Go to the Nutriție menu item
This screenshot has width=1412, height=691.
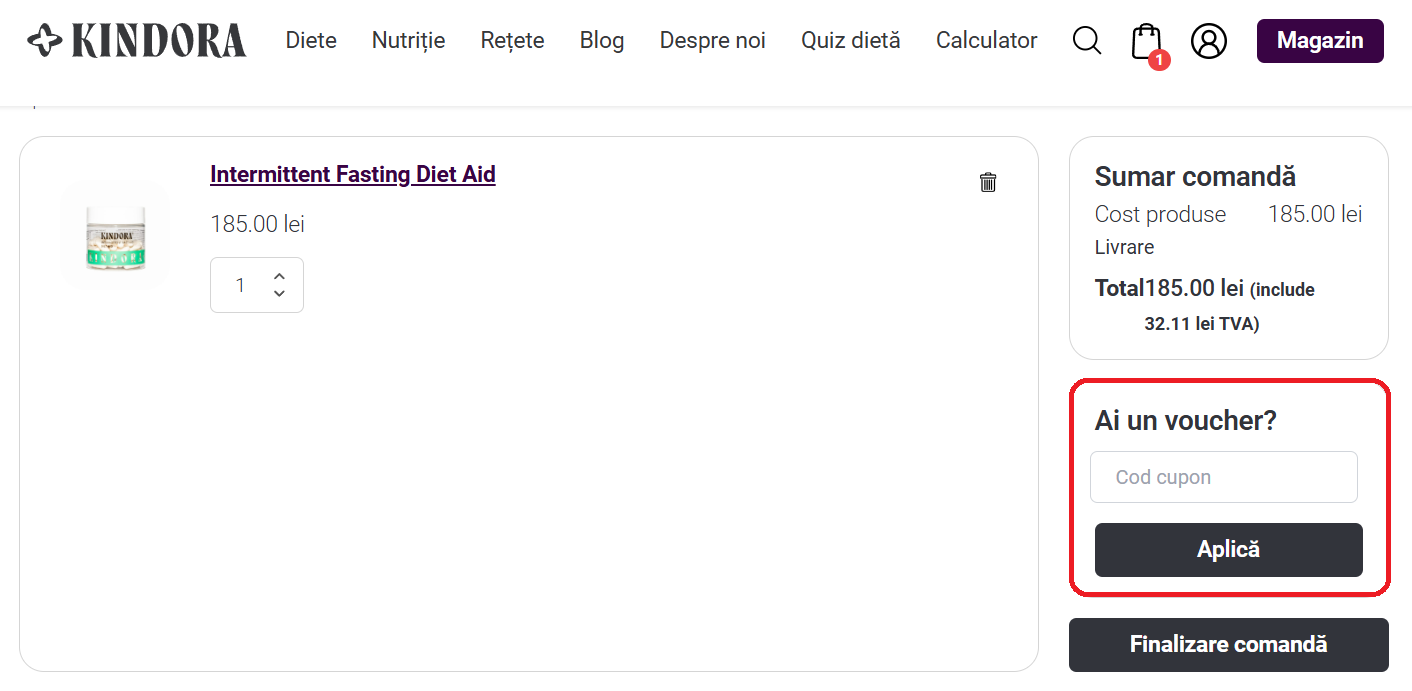(408, 41)
